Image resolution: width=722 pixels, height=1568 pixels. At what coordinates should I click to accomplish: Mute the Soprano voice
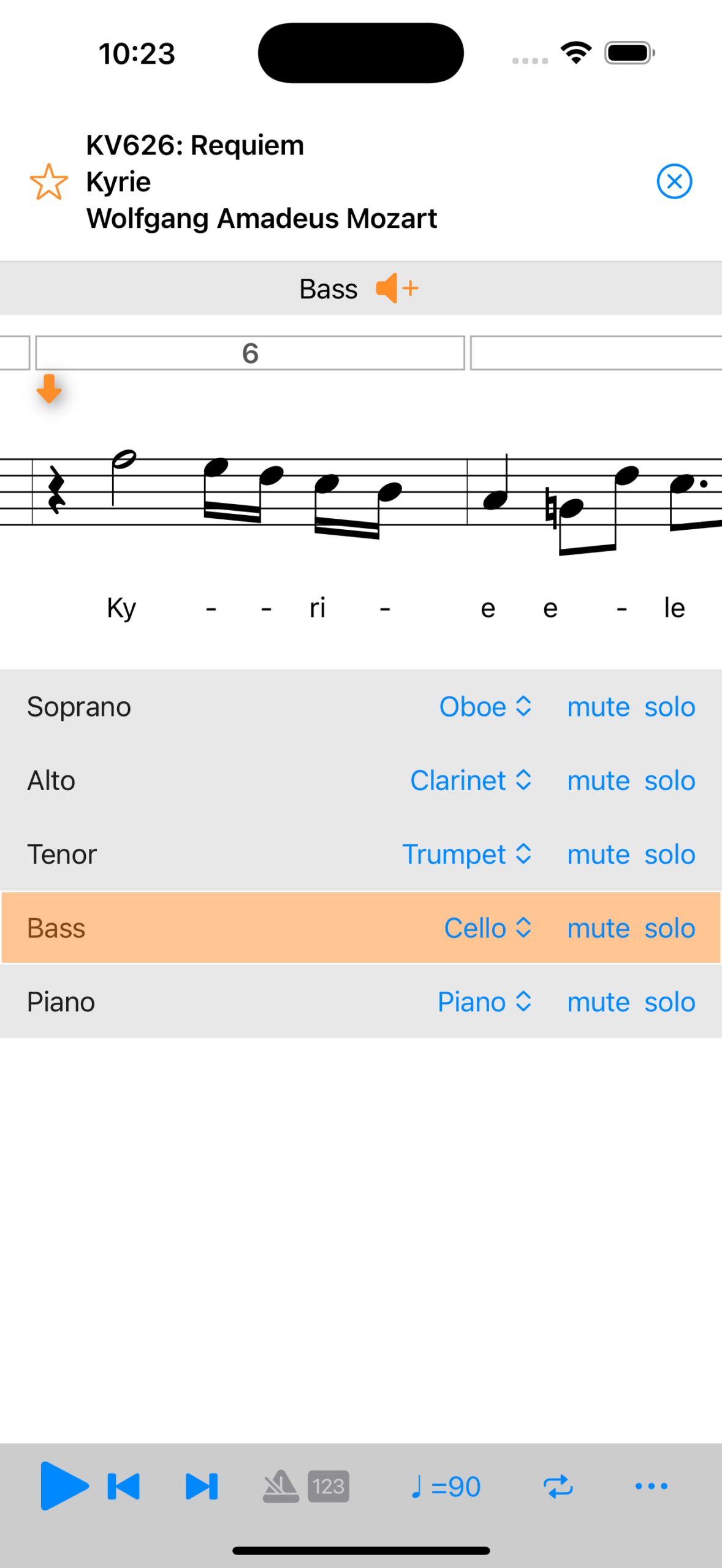pos(598,707)
